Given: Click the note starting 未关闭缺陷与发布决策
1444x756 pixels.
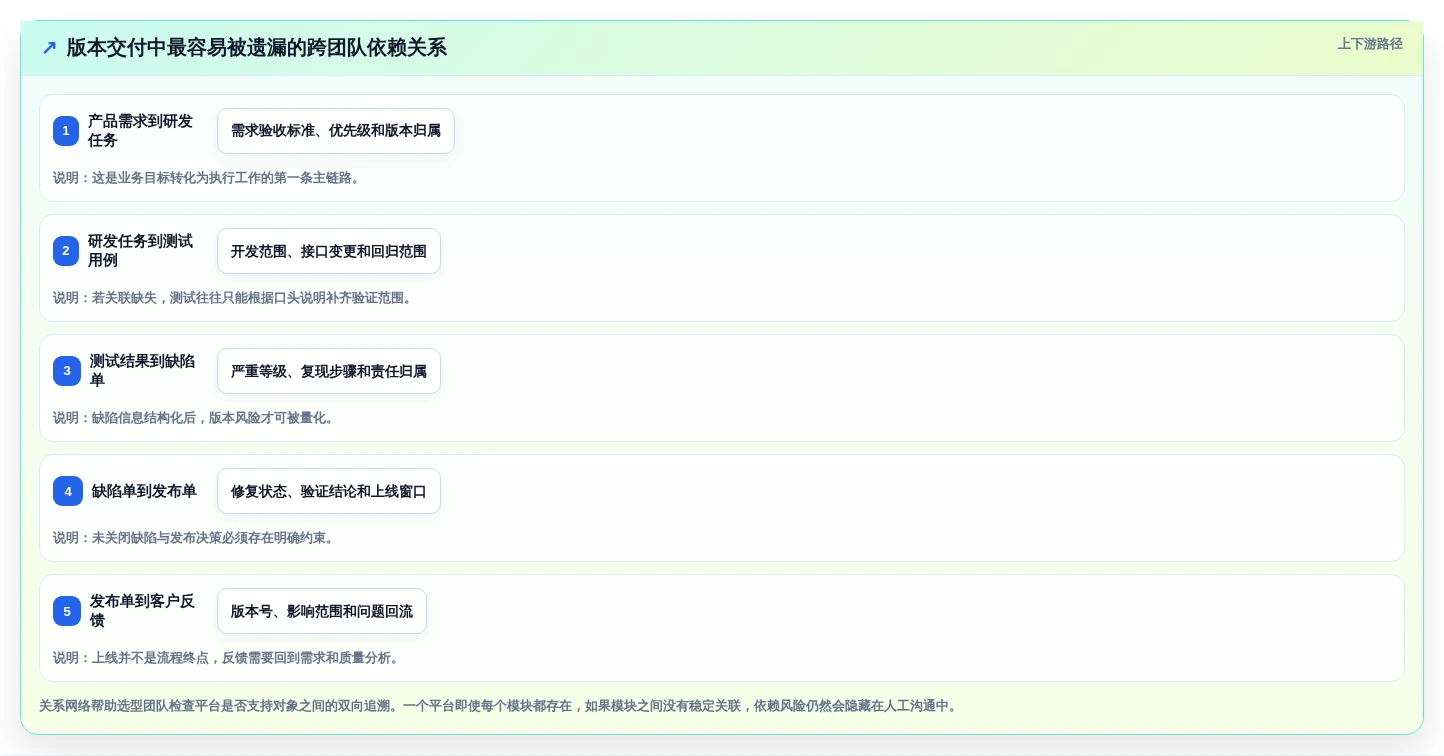Looking at the screenshot, I should pyautogui.click(x=194, y=538).
